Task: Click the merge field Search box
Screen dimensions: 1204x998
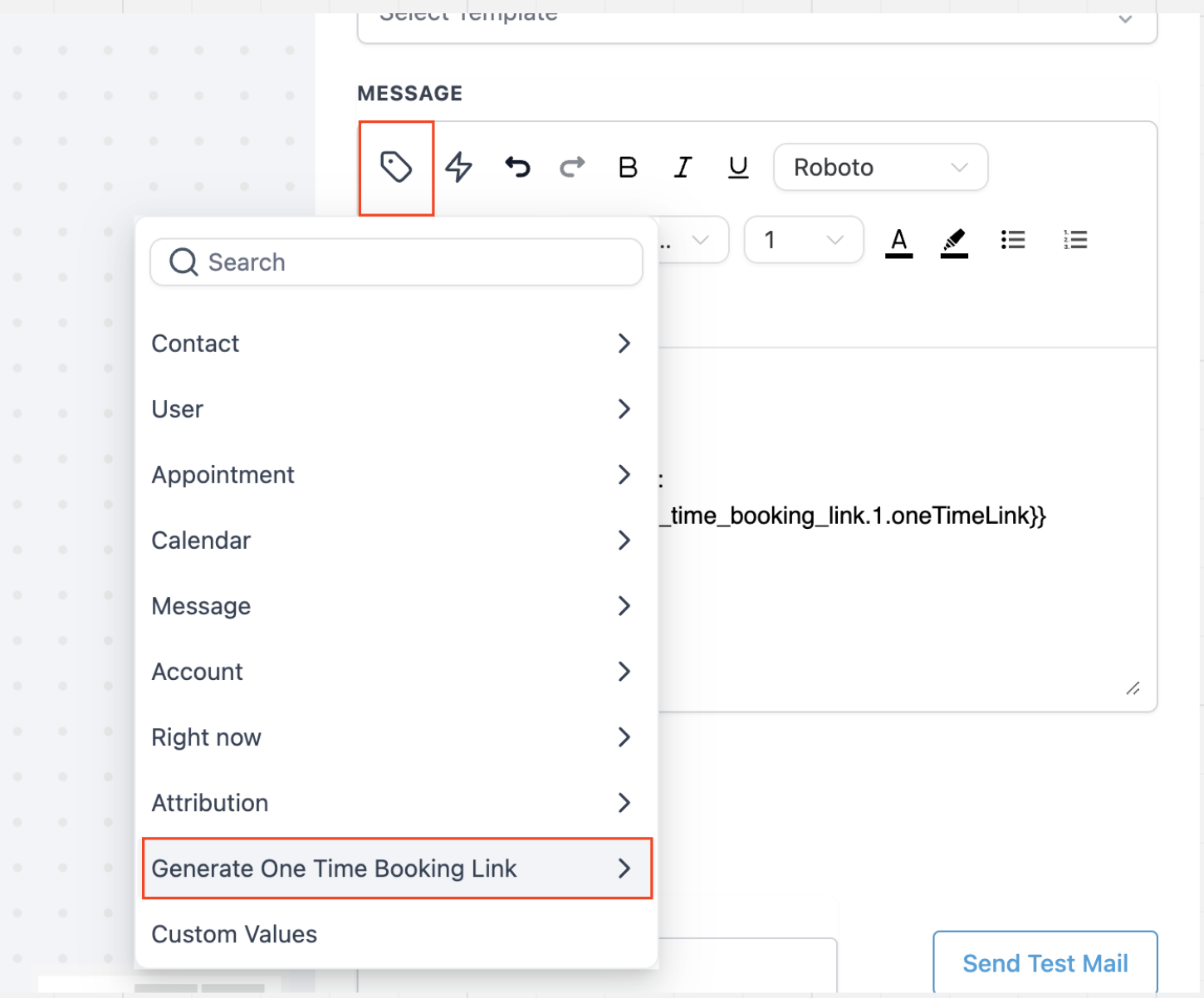Action: click(396, 262)
